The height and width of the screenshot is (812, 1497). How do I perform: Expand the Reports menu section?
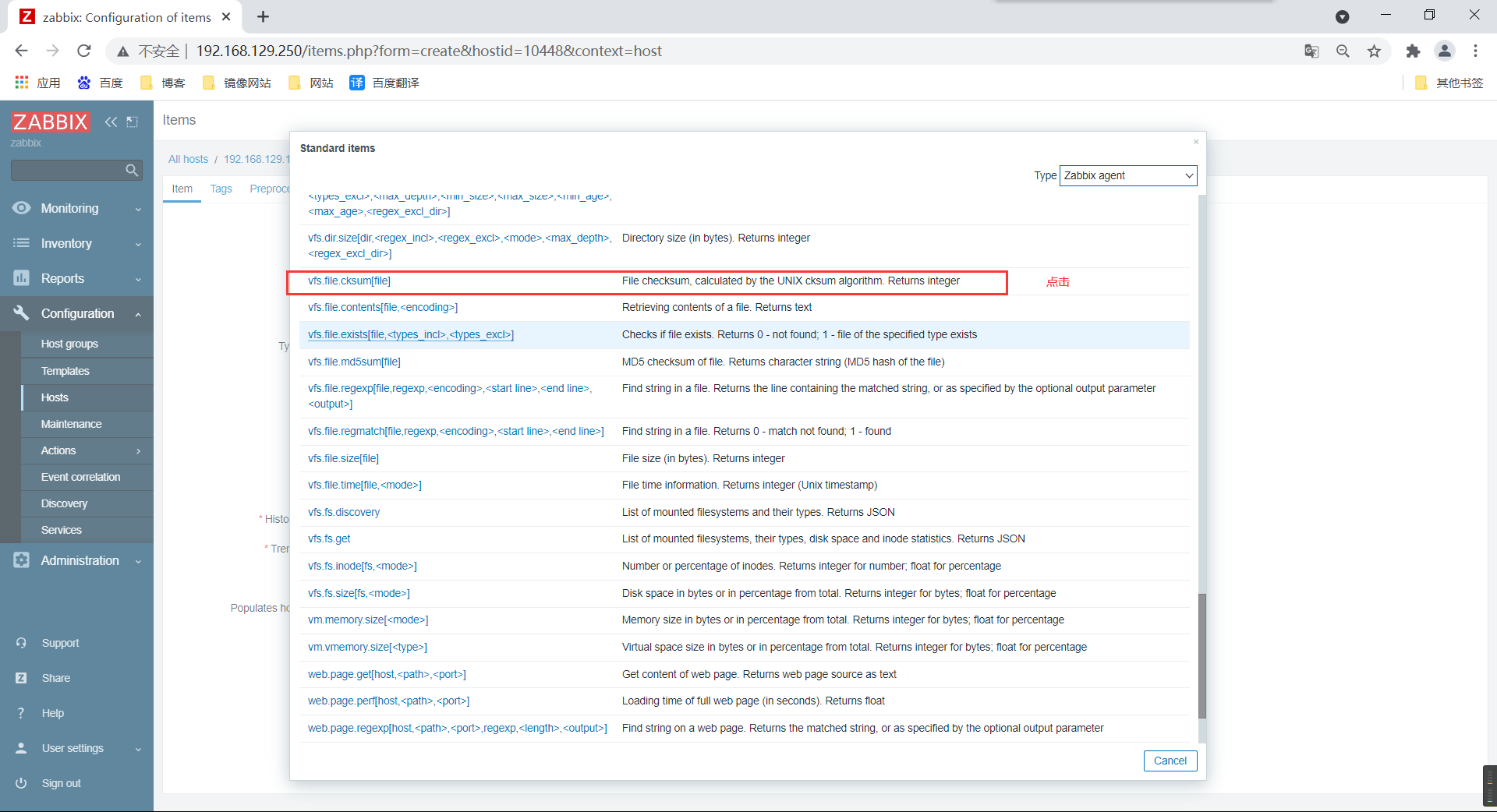(138, 279)
